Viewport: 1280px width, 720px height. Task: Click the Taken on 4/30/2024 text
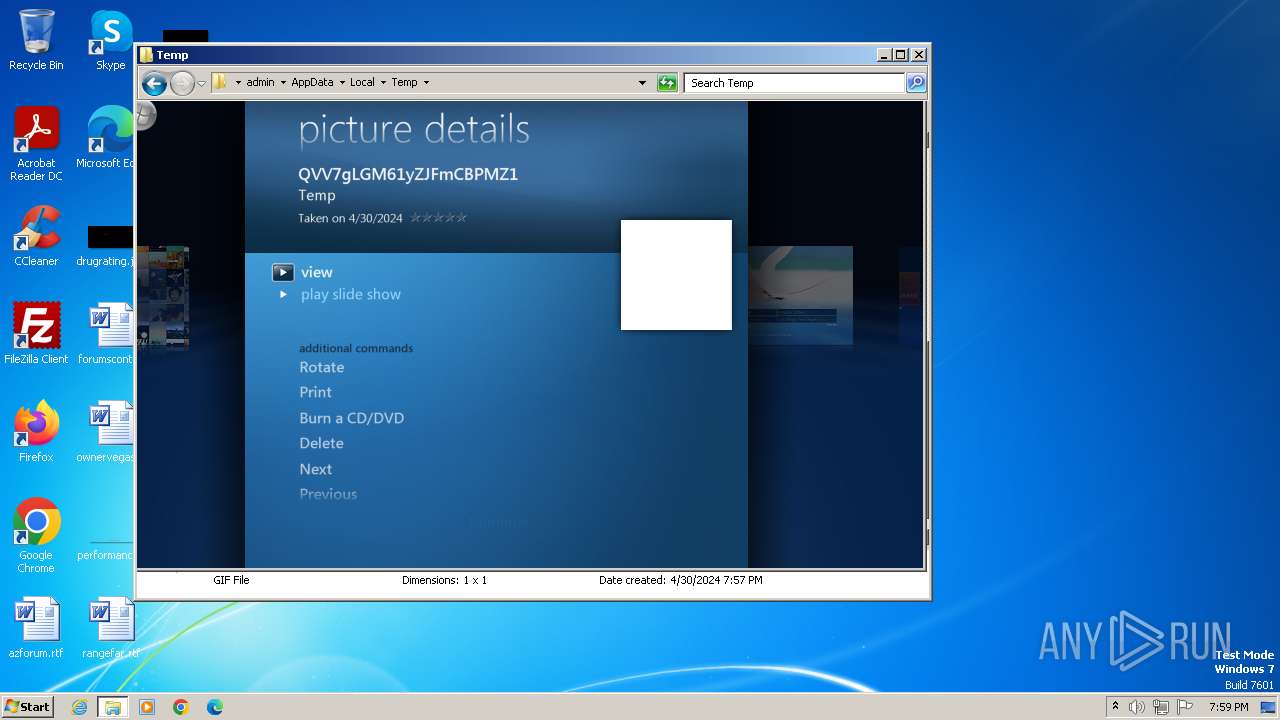[x=350, y=218]
